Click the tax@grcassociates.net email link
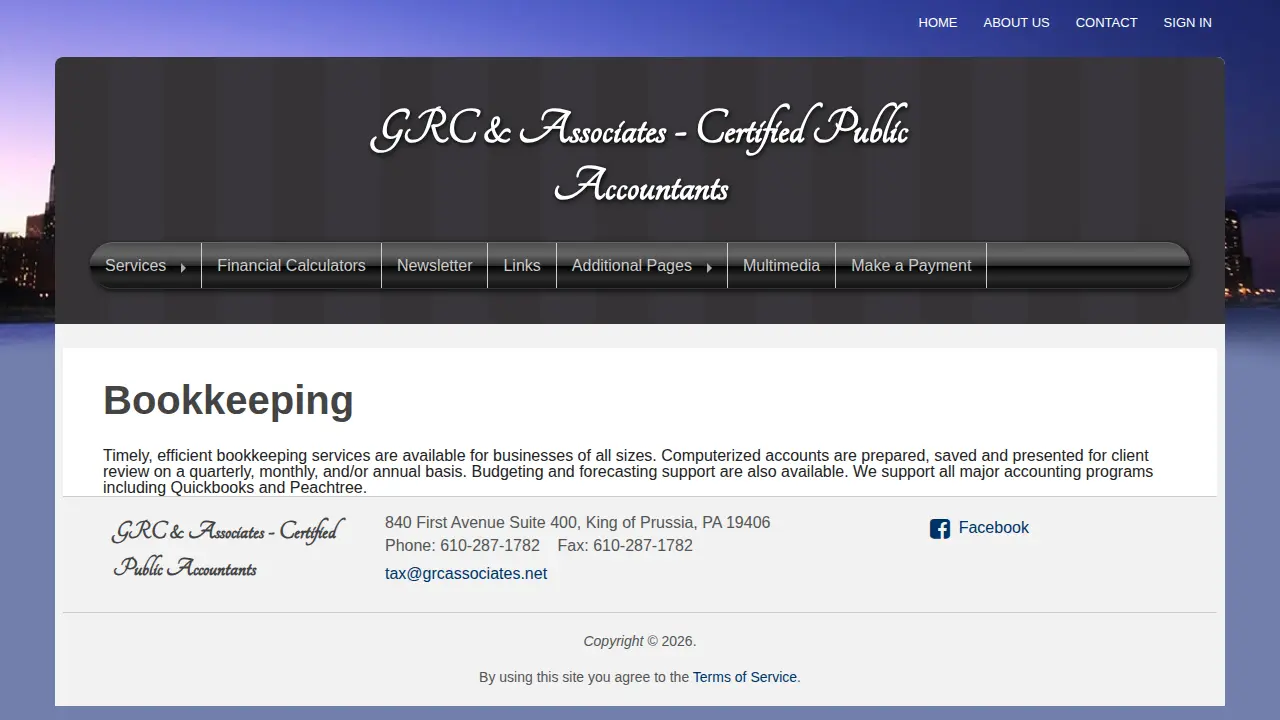 pyautogui.click(x=466, y=573)
